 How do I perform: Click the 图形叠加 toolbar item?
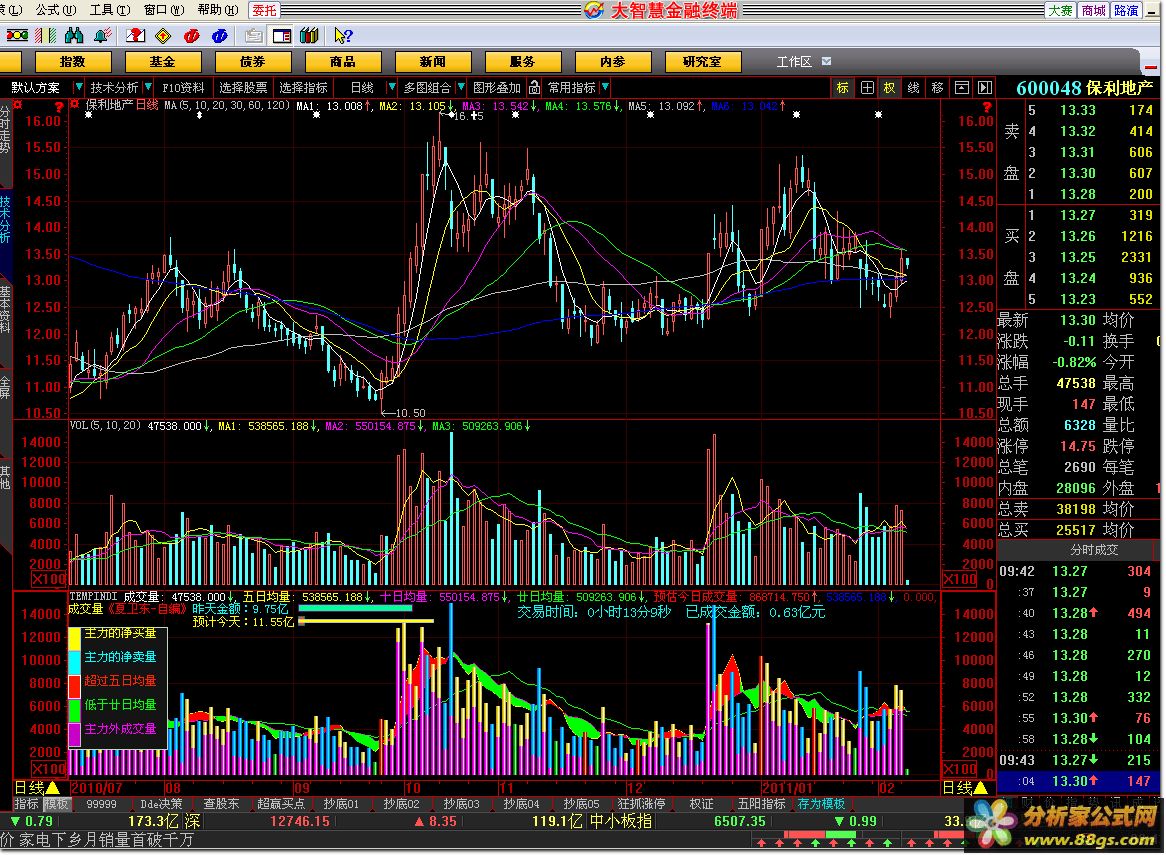click(497, 88)
